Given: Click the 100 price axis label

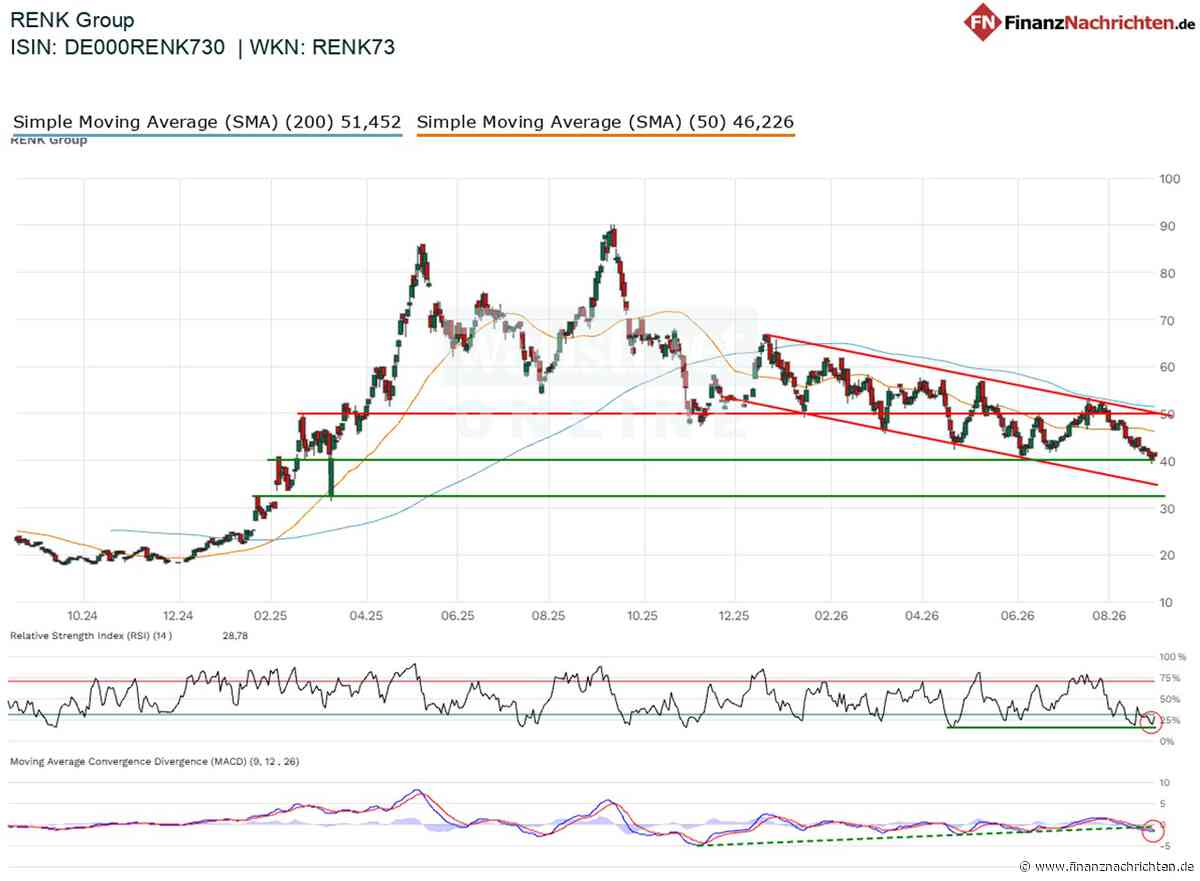Looking at the screenshot, I should point(1169,179).
